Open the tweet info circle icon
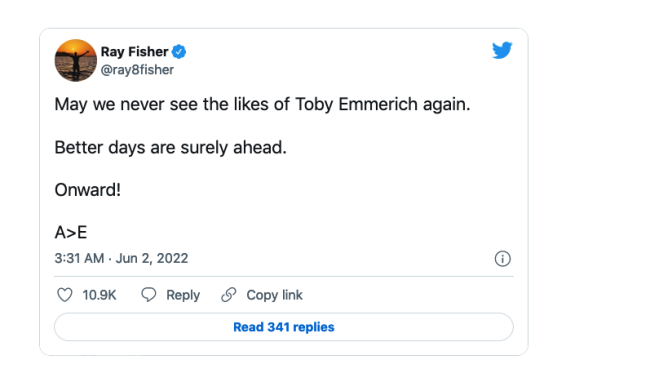The width and height of the screenshot is (650, 391). [502, 259]
